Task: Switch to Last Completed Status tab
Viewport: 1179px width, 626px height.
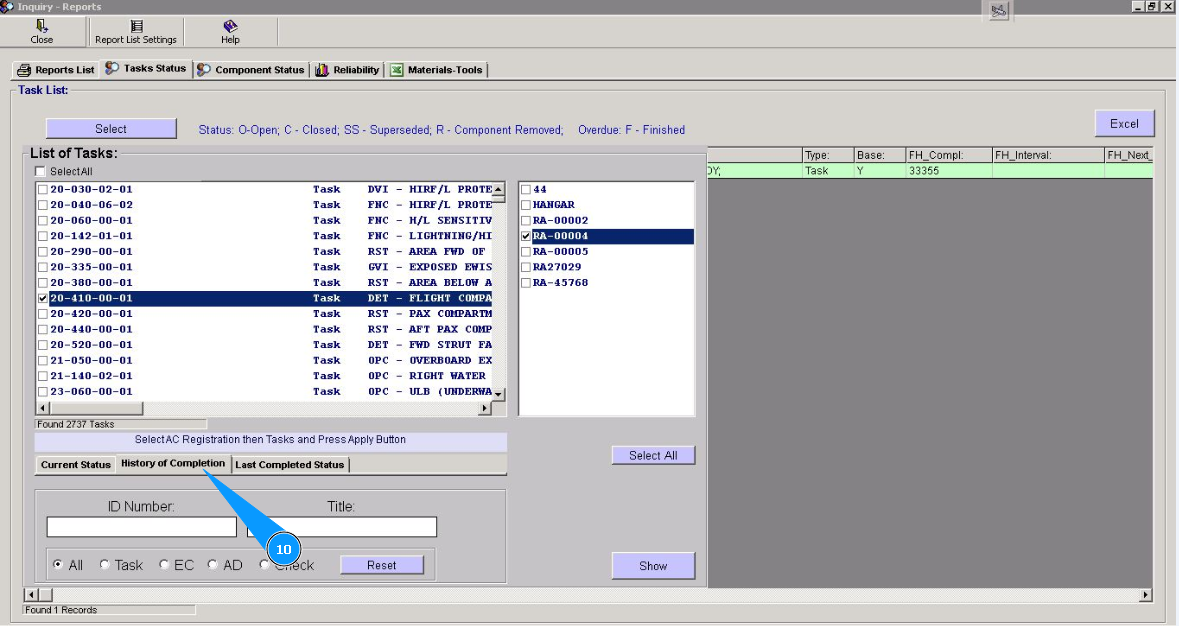Action: click(x=290, y=465)
